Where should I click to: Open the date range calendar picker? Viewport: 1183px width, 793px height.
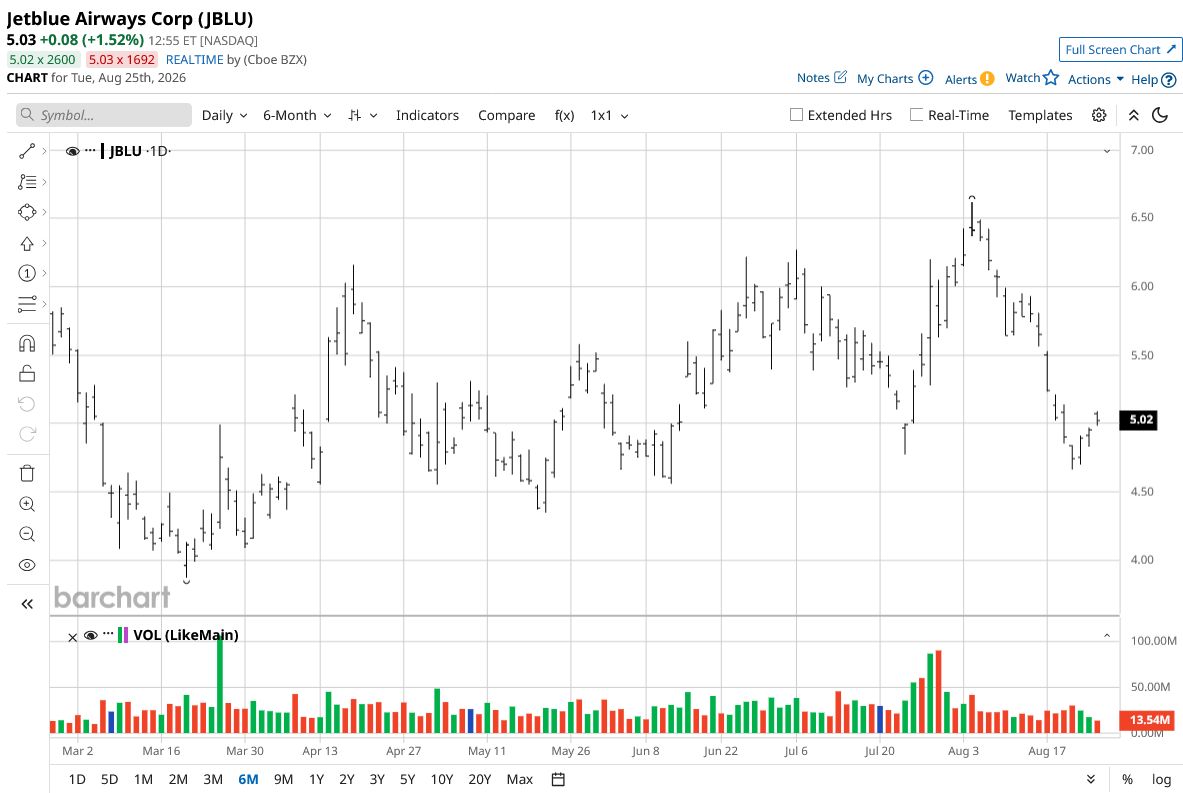(x=558, y=779)
